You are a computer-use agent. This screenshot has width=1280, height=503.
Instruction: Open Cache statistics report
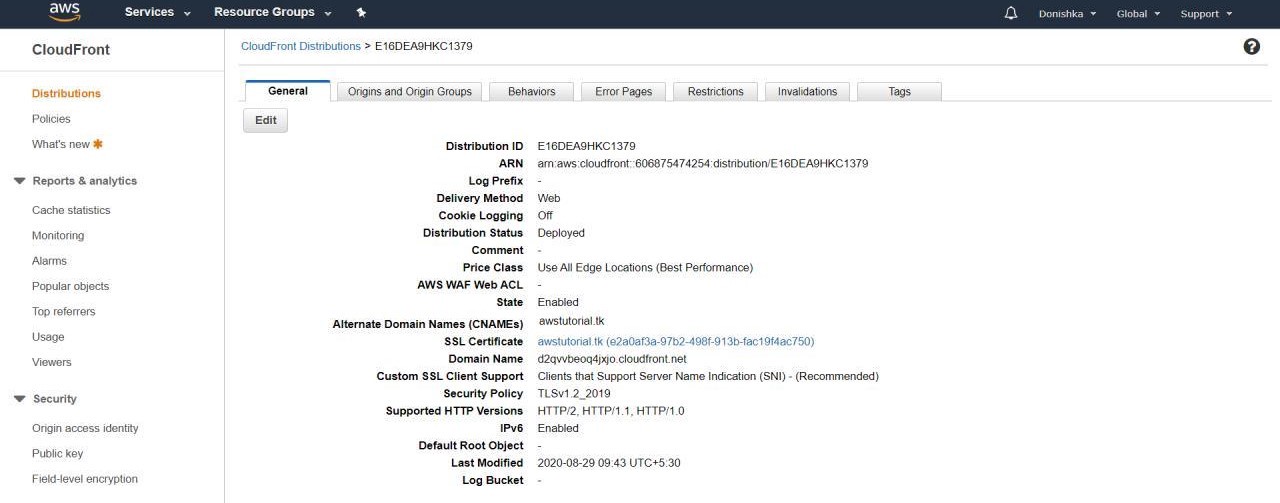tap(71, 210)
